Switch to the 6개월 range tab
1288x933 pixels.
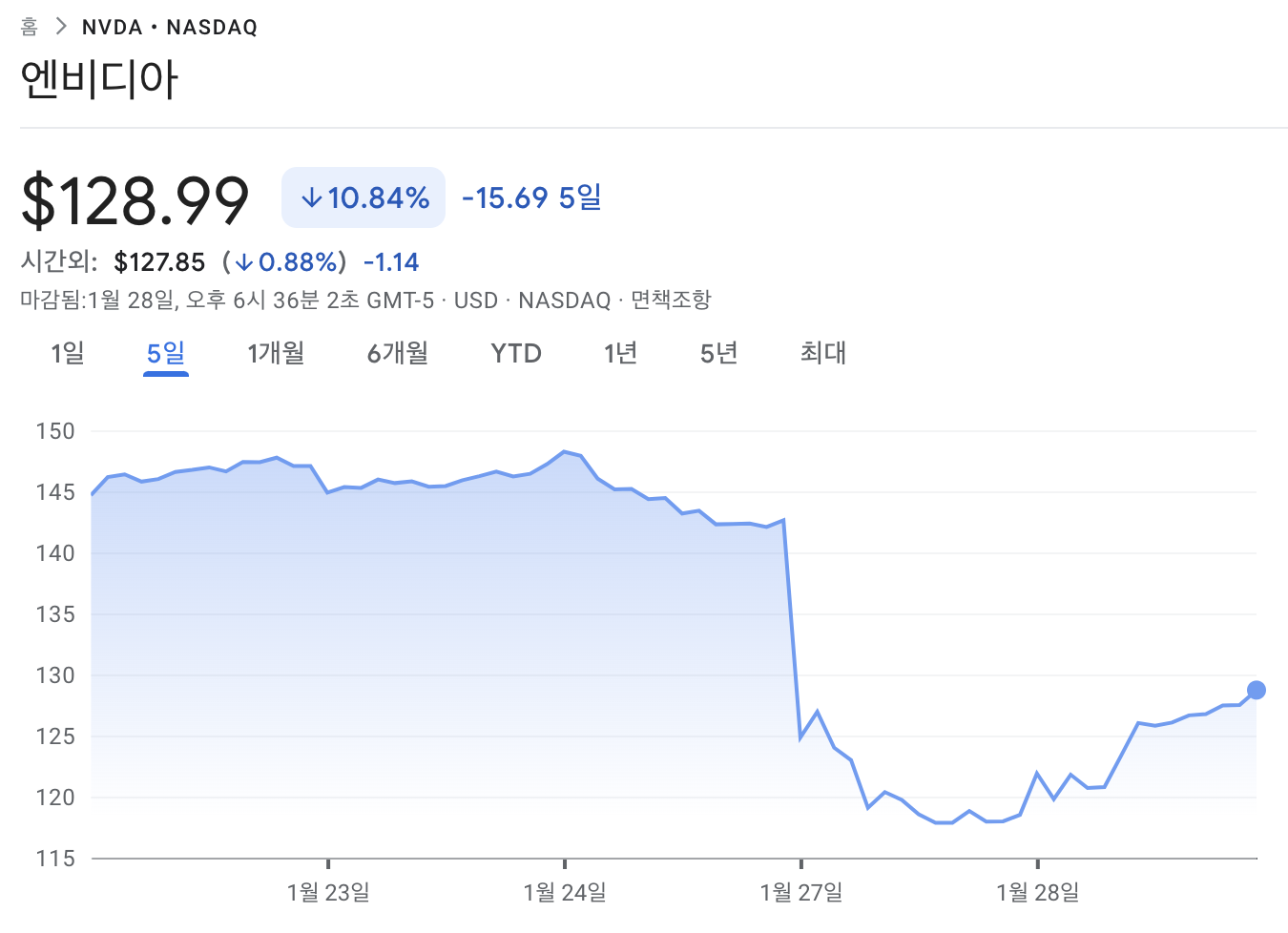398,353
